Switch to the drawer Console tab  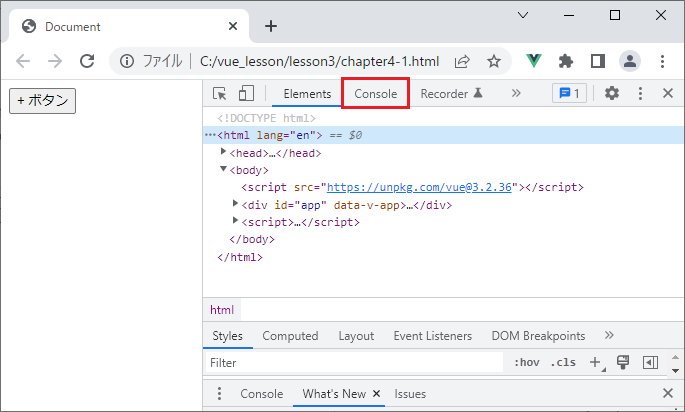(261, 394)
